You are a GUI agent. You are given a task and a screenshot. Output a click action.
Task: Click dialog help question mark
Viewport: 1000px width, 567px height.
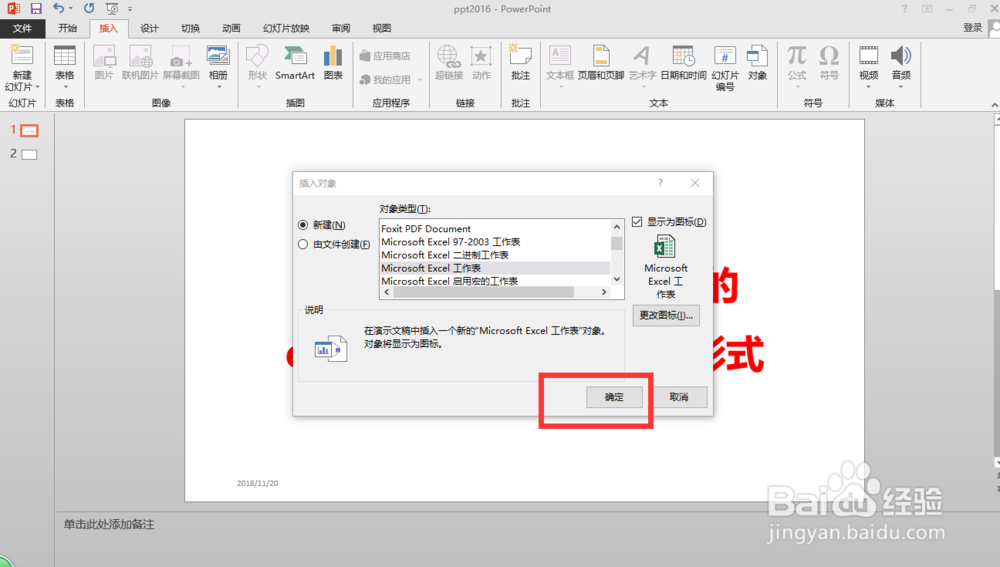pyautogui.click(x=660, y=183)
